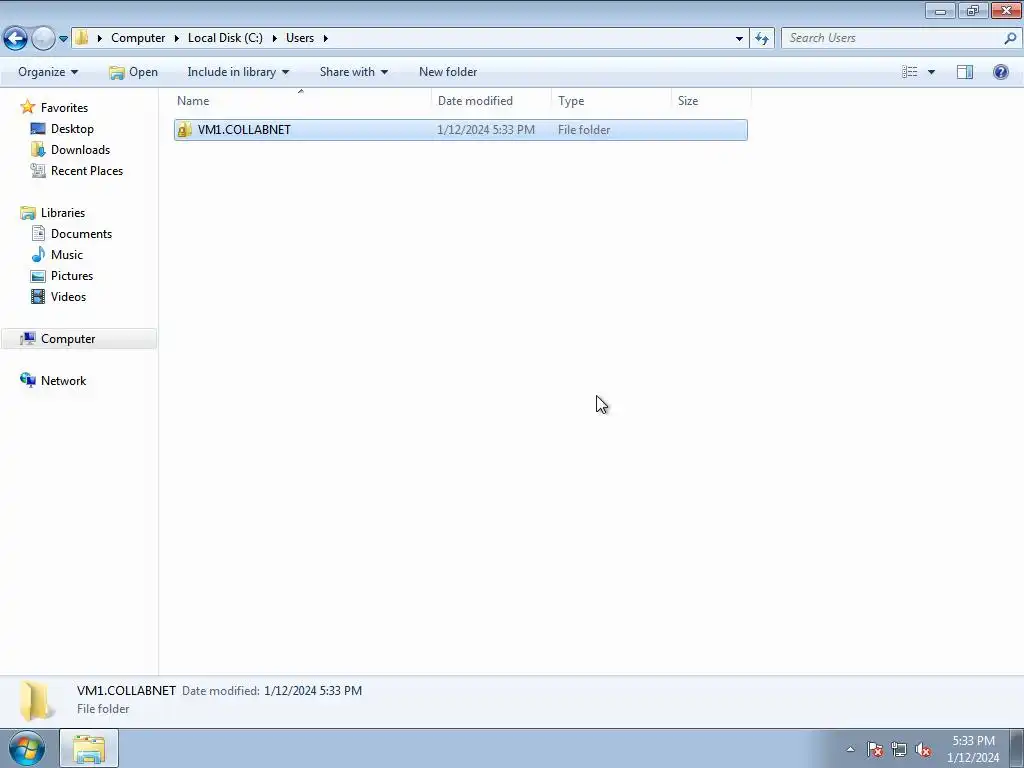This screenshot has width=1024, height=768.
Task: Select Local Disk (C:) in breadcrumb
Action: [225, 38]
